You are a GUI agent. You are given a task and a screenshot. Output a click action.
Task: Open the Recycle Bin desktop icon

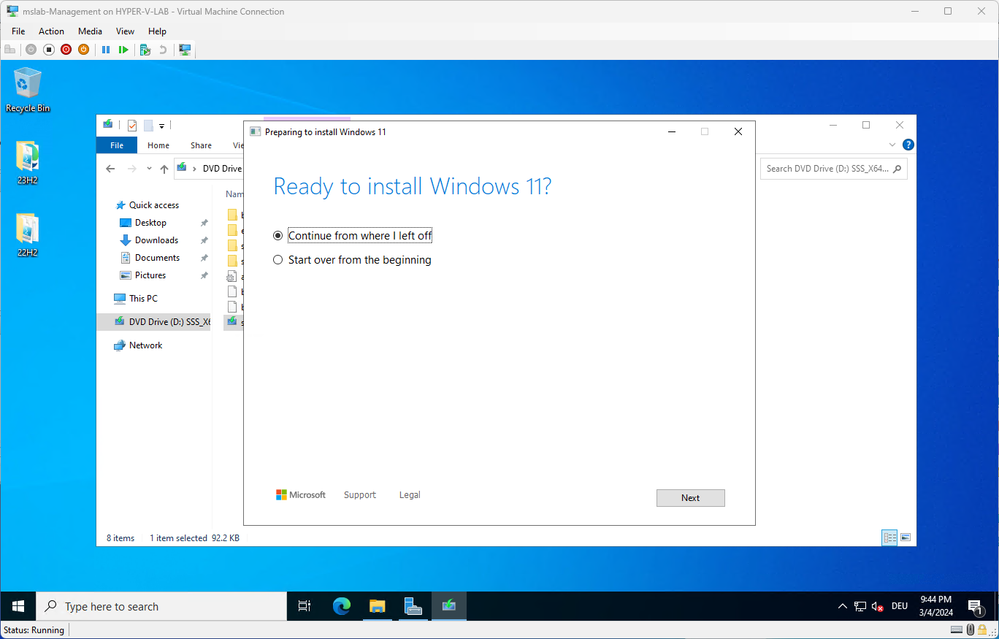pos(27,90)
